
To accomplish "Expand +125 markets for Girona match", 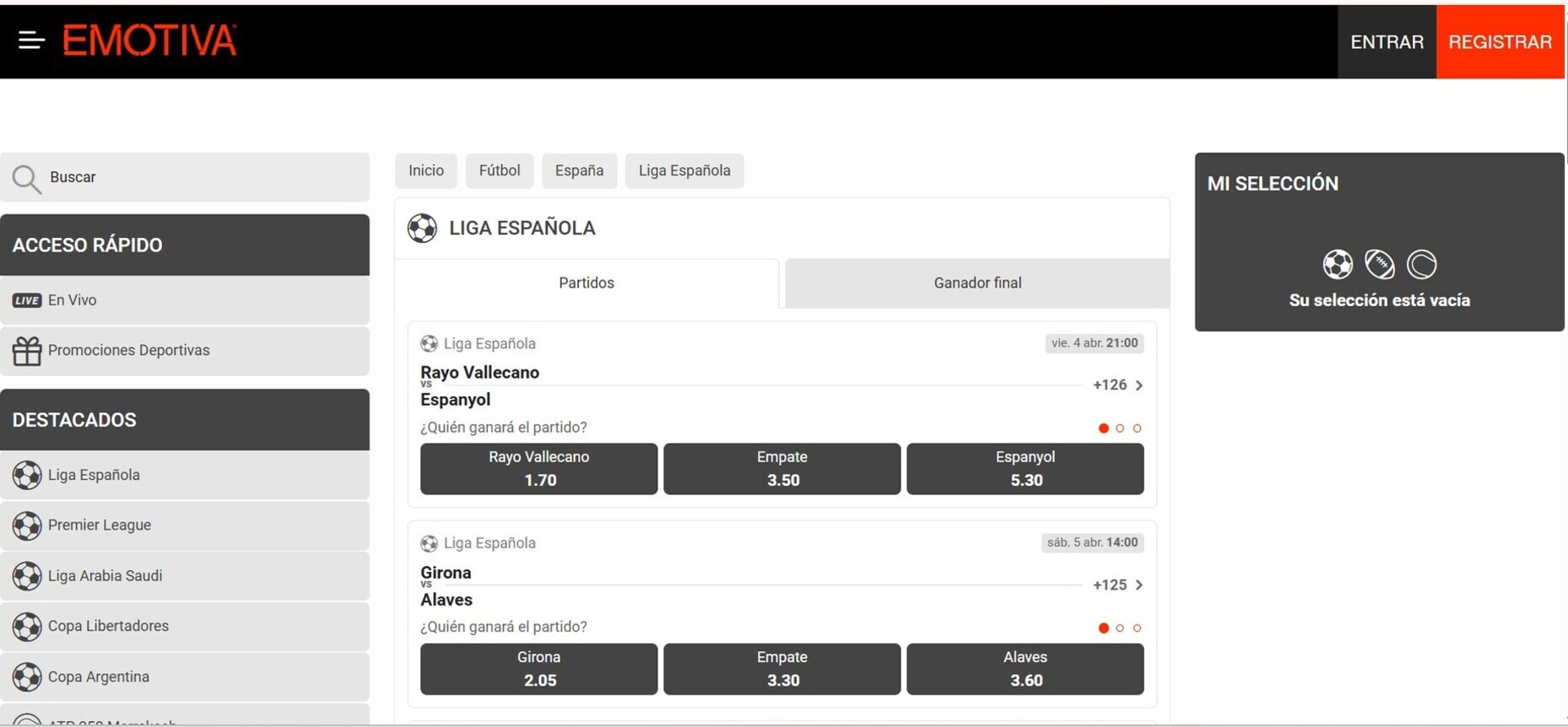I will pos(1118,585).
